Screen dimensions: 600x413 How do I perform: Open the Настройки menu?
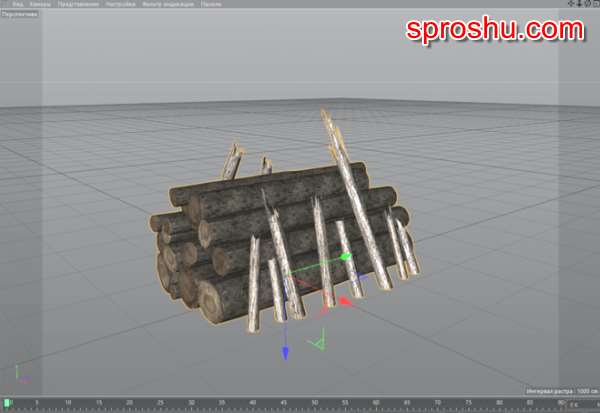pos(121,5)
